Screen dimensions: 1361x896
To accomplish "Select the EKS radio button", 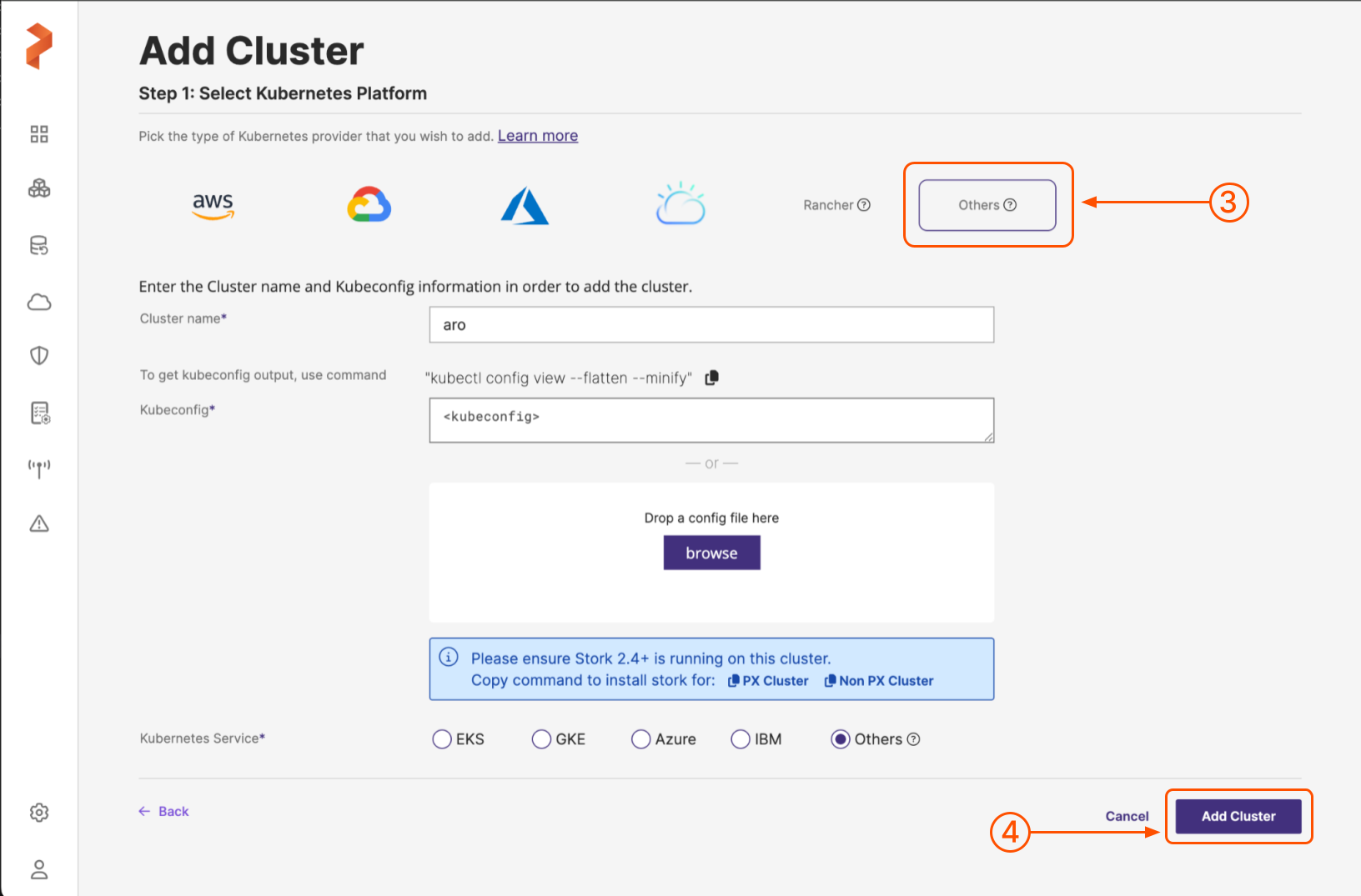I will click(x=442, y=739).
